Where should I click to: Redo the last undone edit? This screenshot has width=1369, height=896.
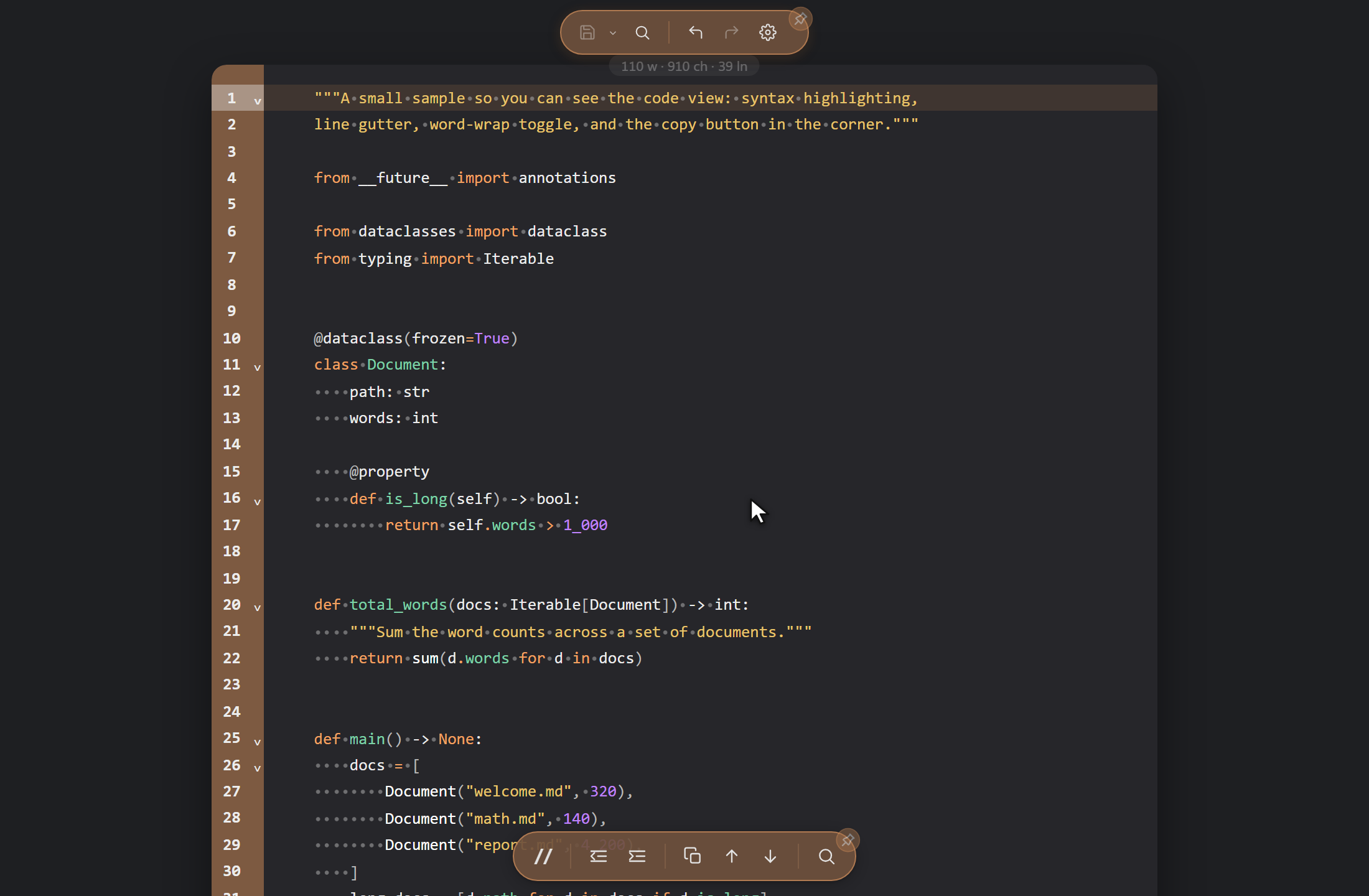tap(732, 32)
